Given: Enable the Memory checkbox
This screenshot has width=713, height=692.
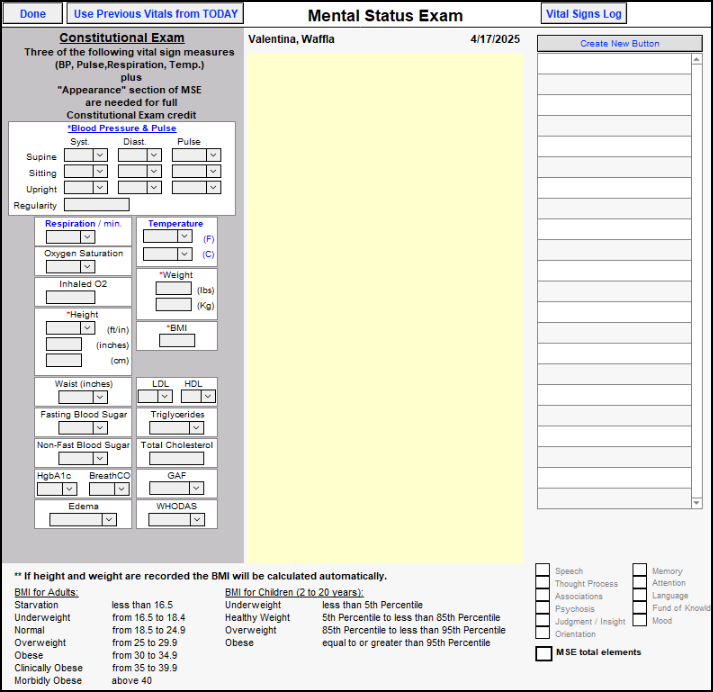Looking at the screenshot, I should pos(639,571).
